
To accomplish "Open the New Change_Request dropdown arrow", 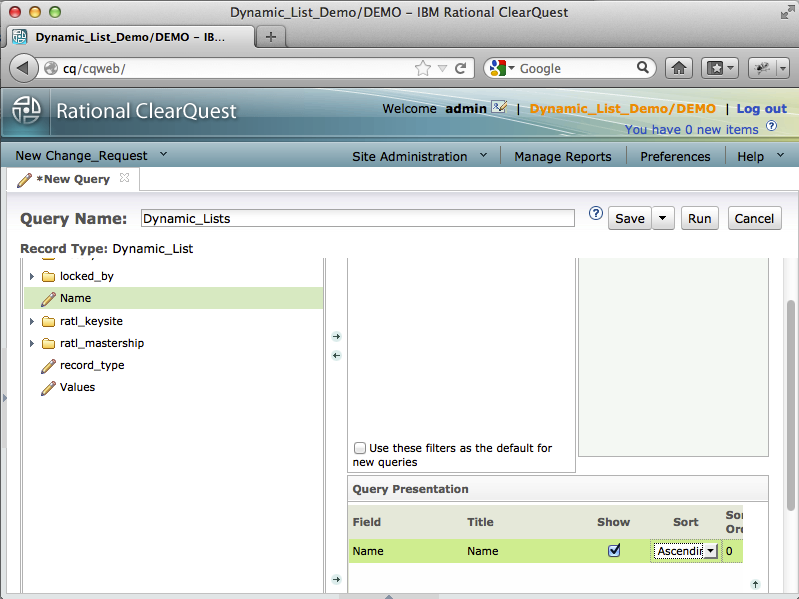I will (163, 154).
